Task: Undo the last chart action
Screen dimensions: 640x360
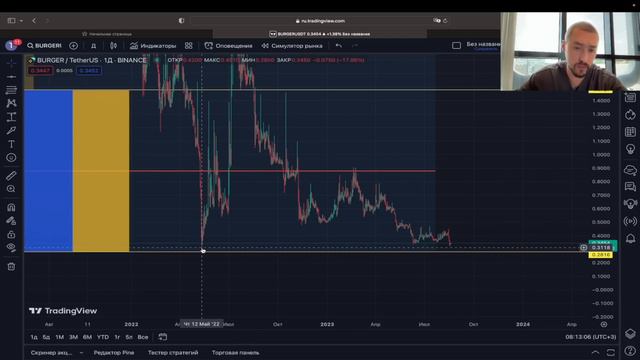Action: pyautogui.click(x=339, y=46)
